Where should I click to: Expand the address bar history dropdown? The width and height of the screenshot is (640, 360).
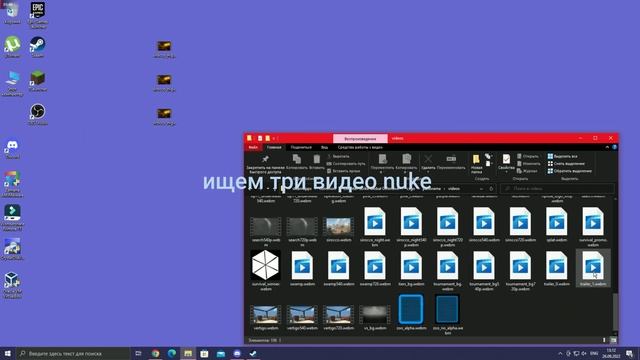coord(481,189)
